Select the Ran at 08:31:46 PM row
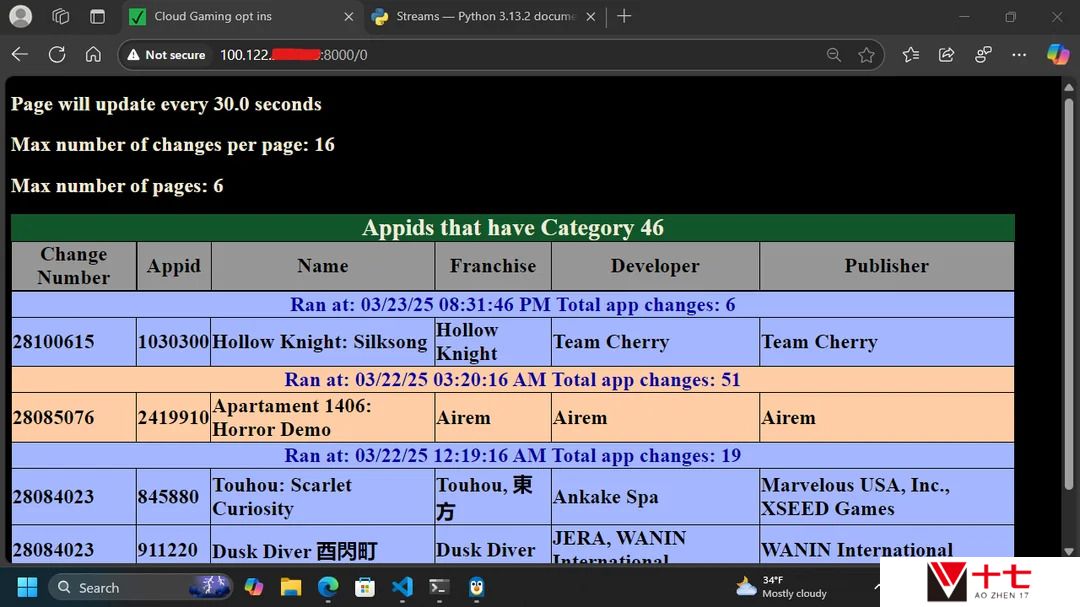The height and width of the screenshot is (607, 1080). click(x=513, y=305)
